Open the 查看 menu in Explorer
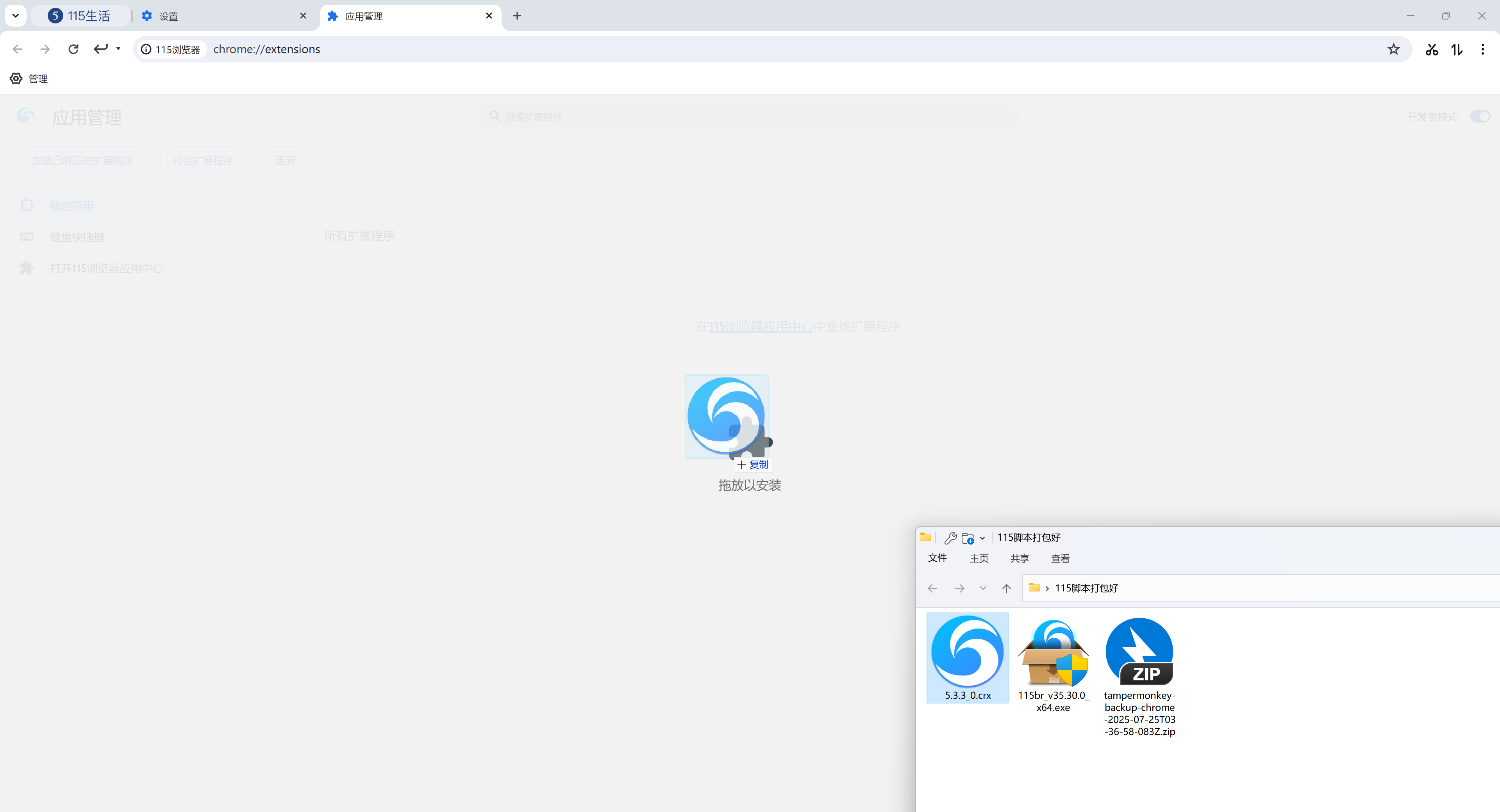This screenshot has height=812, width=1500. tap(1060, 558)
